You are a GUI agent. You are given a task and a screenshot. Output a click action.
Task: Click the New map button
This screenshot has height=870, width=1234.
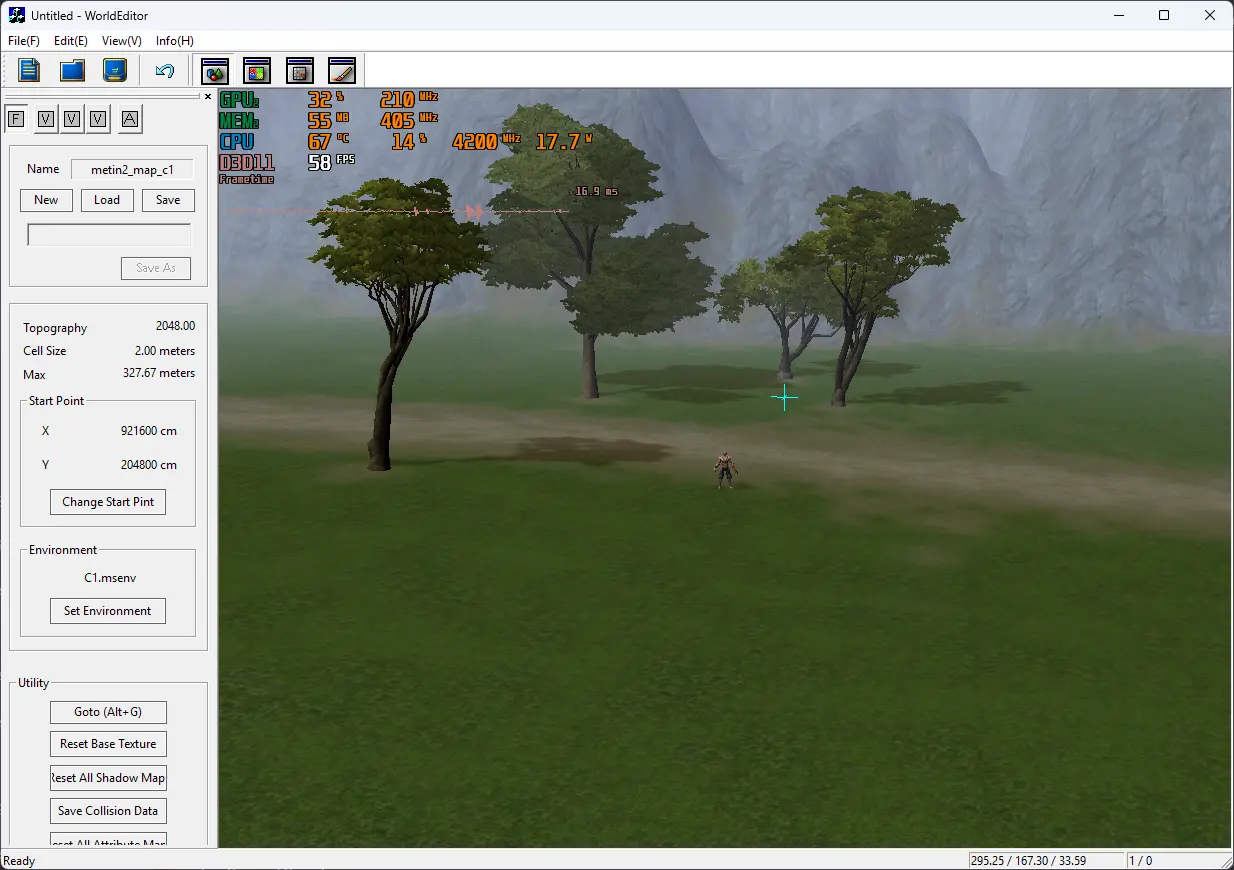pyautogui.click(x=46, y=200)
